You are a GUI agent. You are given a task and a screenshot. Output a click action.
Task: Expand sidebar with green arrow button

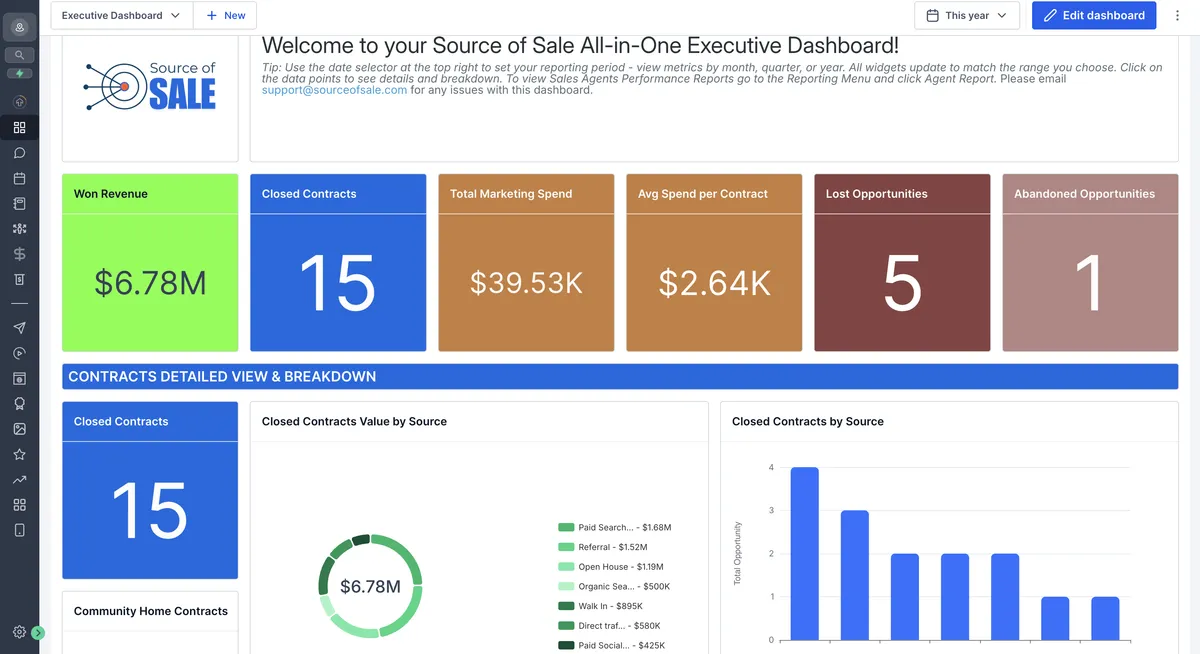[x=38, y=632]
